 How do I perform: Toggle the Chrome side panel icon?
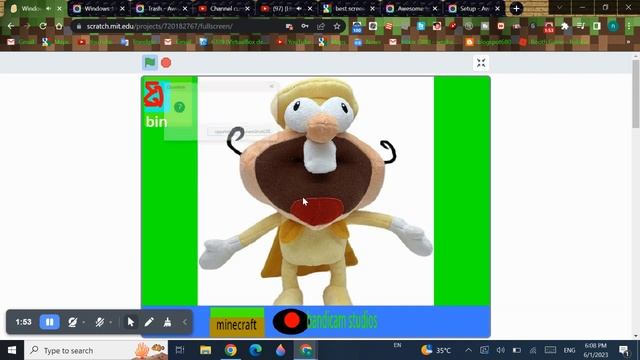597,27
